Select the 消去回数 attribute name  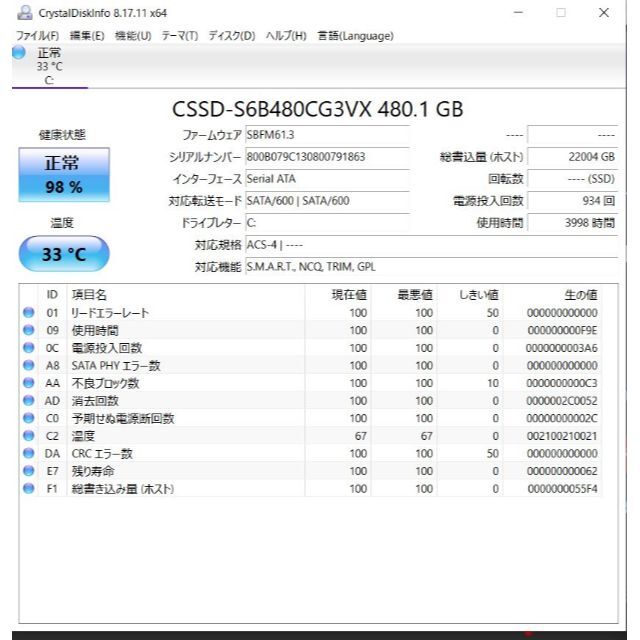pyautogui.click(x=95, y=401)
